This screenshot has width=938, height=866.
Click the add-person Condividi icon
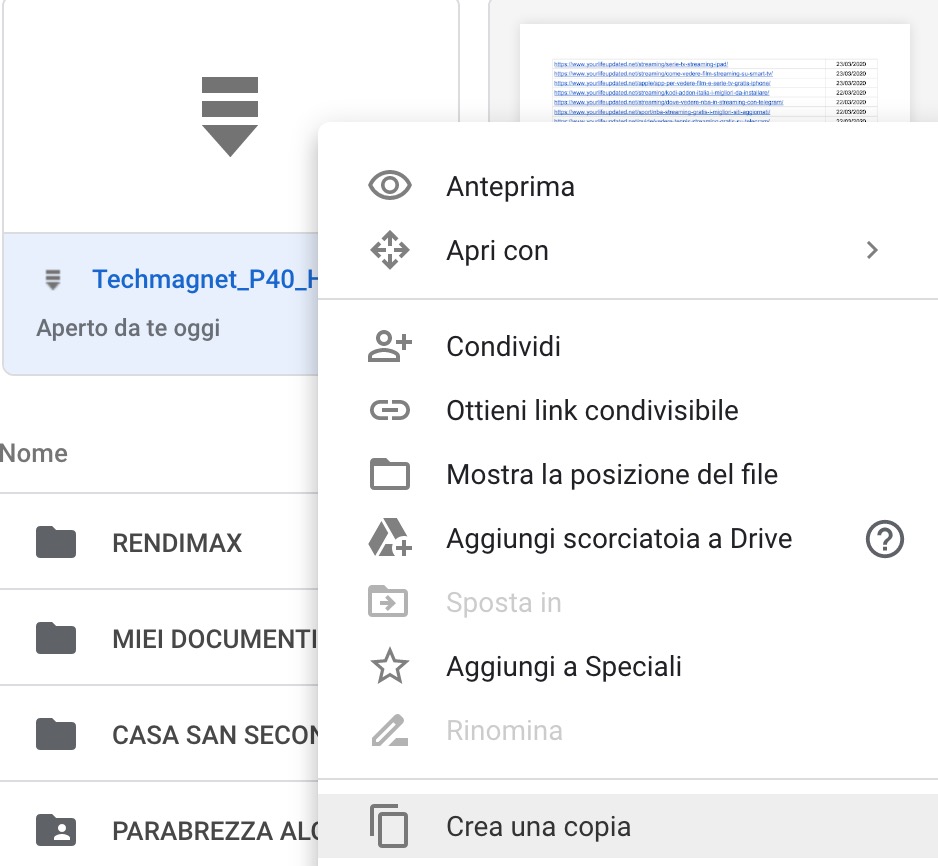pos(389,347)
